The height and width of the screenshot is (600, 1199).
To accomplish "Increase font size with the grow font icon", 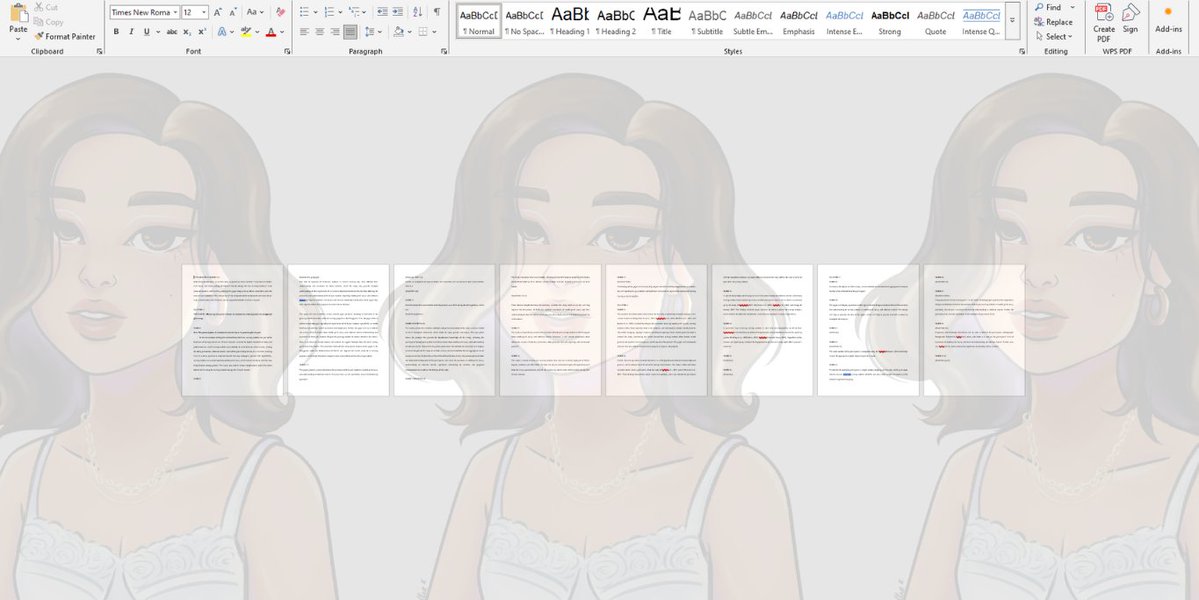I will click(218, 12).
